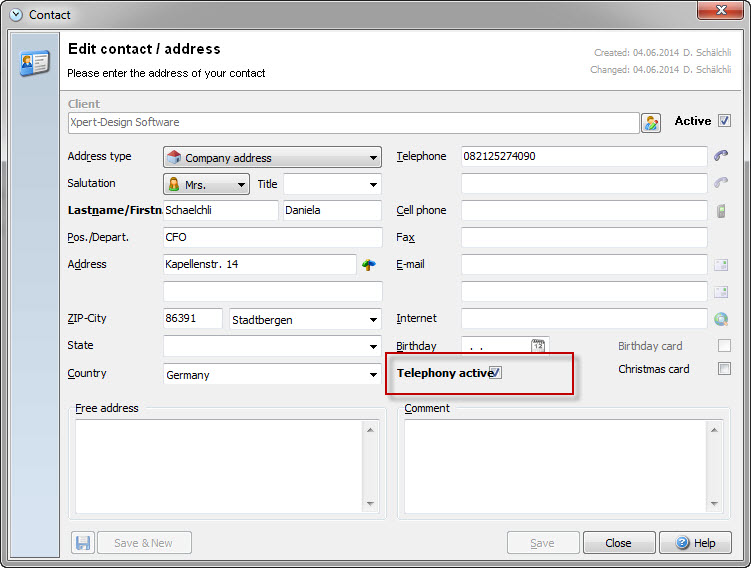Click the Save button
The width and height of the screenshot is (751, 568).
click(x=543, y=543)
